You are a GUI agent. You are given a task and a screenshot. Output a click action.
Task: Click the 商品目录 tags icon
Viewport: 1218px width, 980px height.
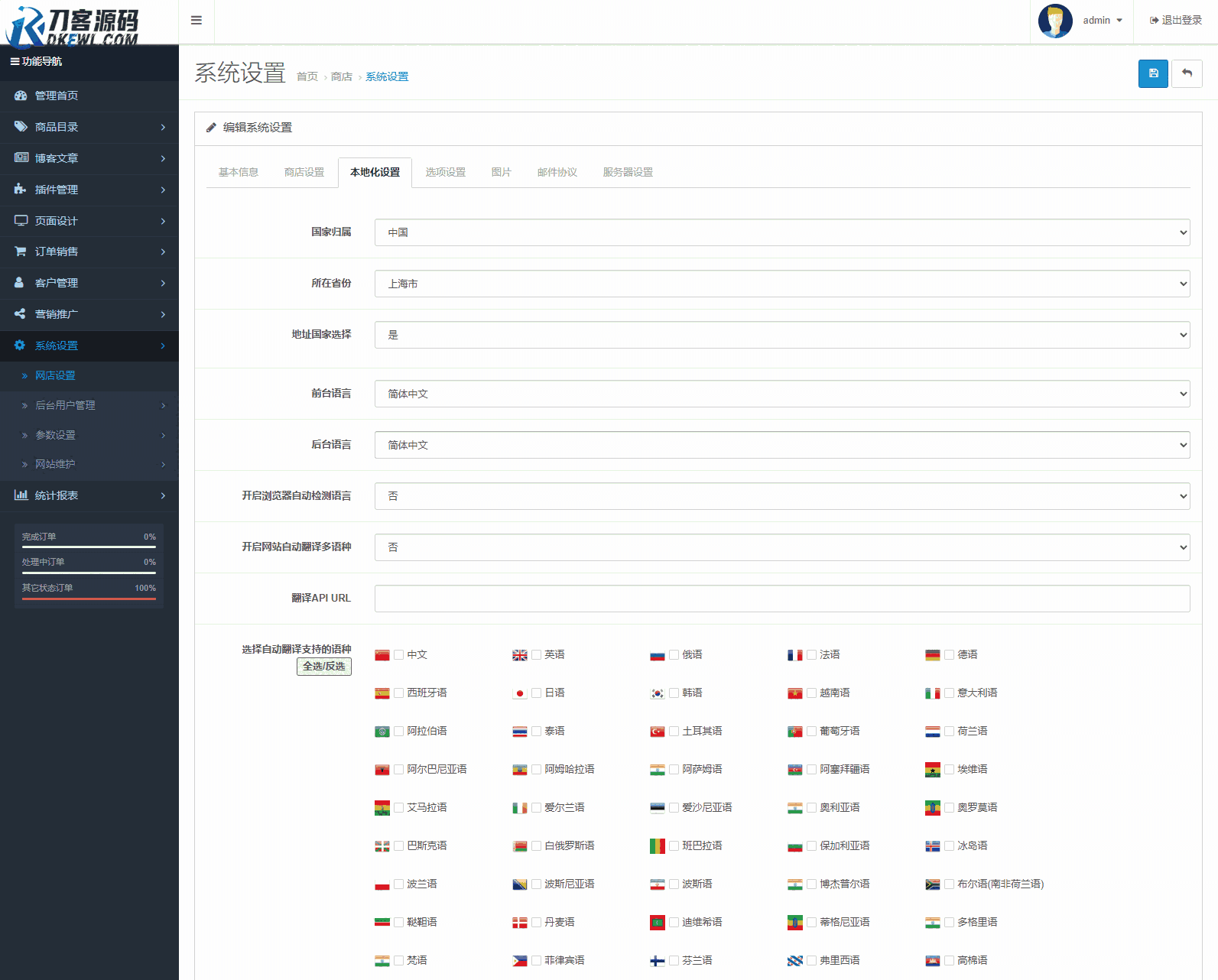point(21,127)
